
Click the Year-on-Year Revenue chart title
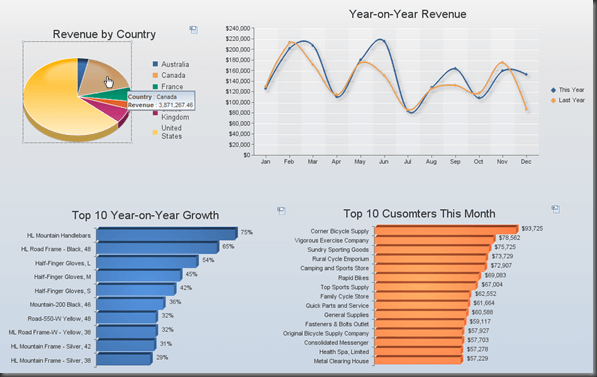pos(407,14)
